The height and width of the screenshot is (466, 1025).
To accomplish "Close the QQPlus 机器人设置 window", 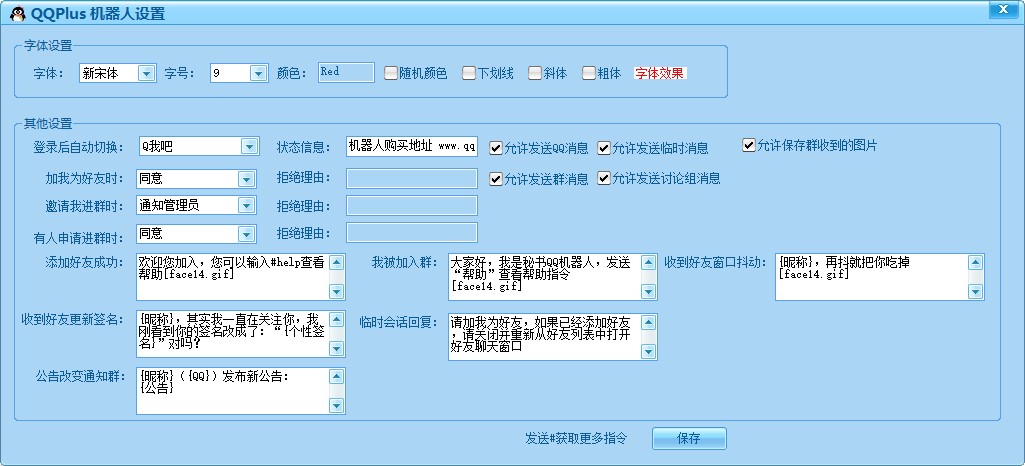I will 1001,9.
